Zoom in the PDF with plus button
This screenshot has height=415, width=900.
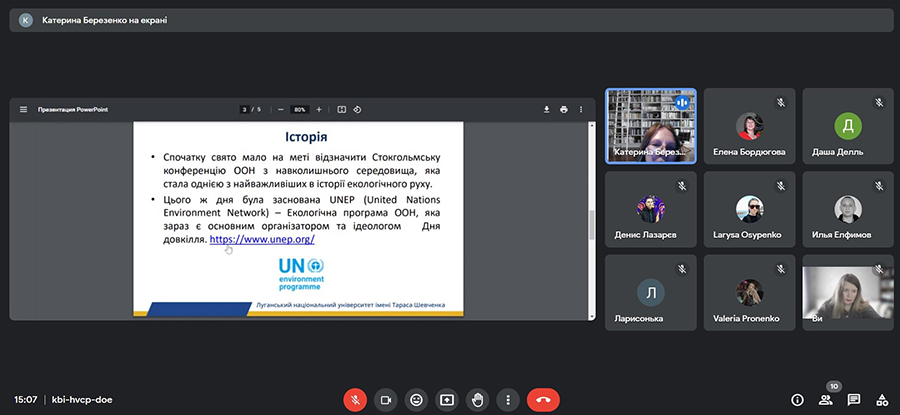pyautogui.click(x=319, y=109)
